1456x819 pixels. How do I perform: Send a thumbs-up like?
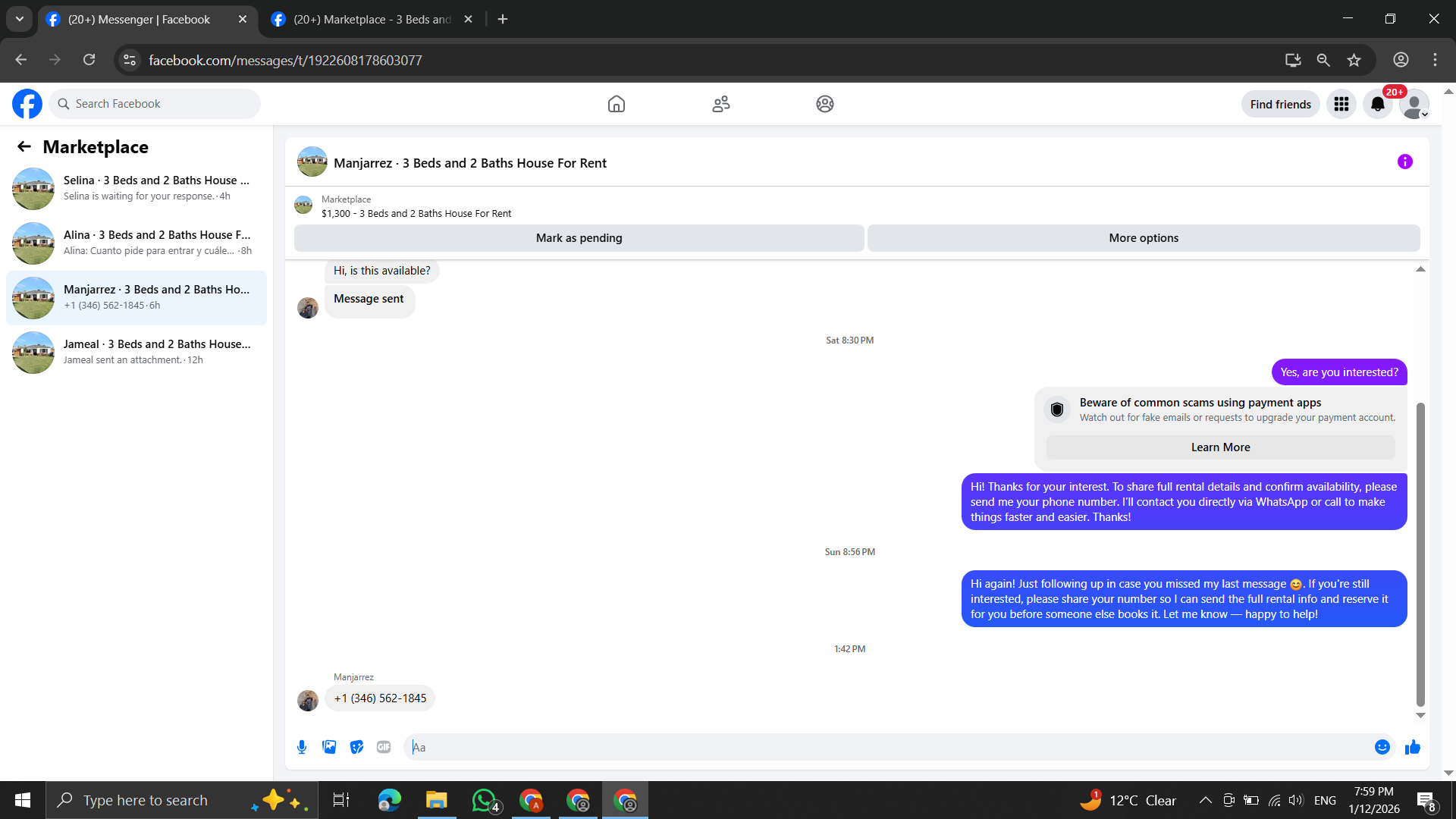point(1412,747)
